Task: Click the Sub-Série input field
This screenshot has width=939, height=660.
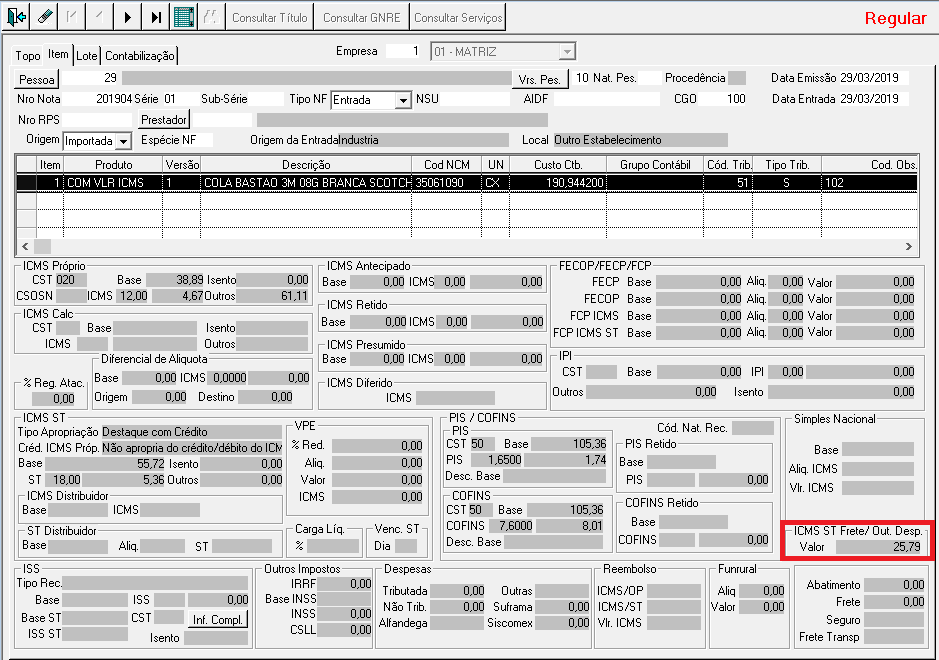Action: (265, 99)
